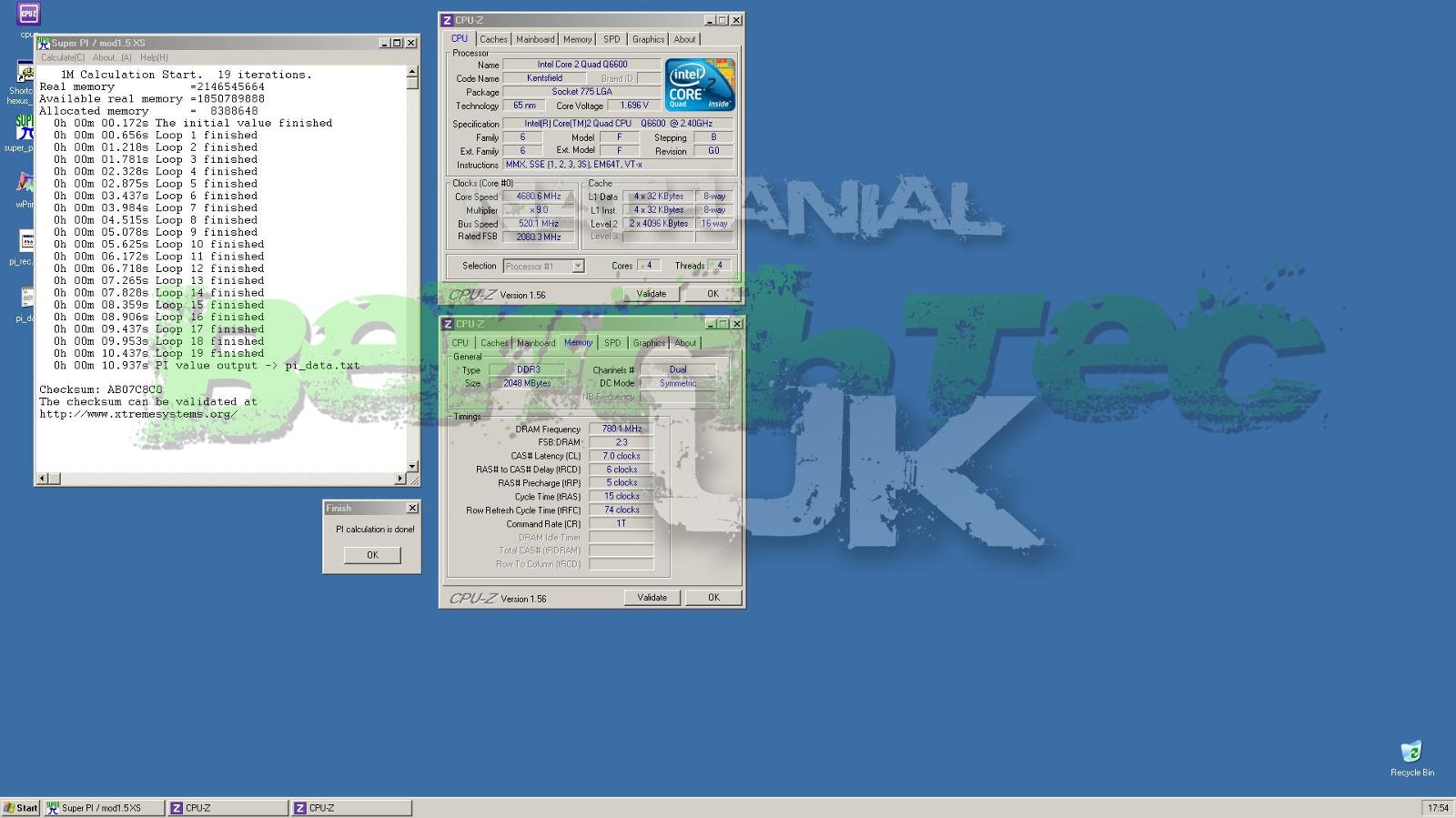
Task: Open the SPD tab in the CPU-Z CPU window
Action: (x=612, y=39)
